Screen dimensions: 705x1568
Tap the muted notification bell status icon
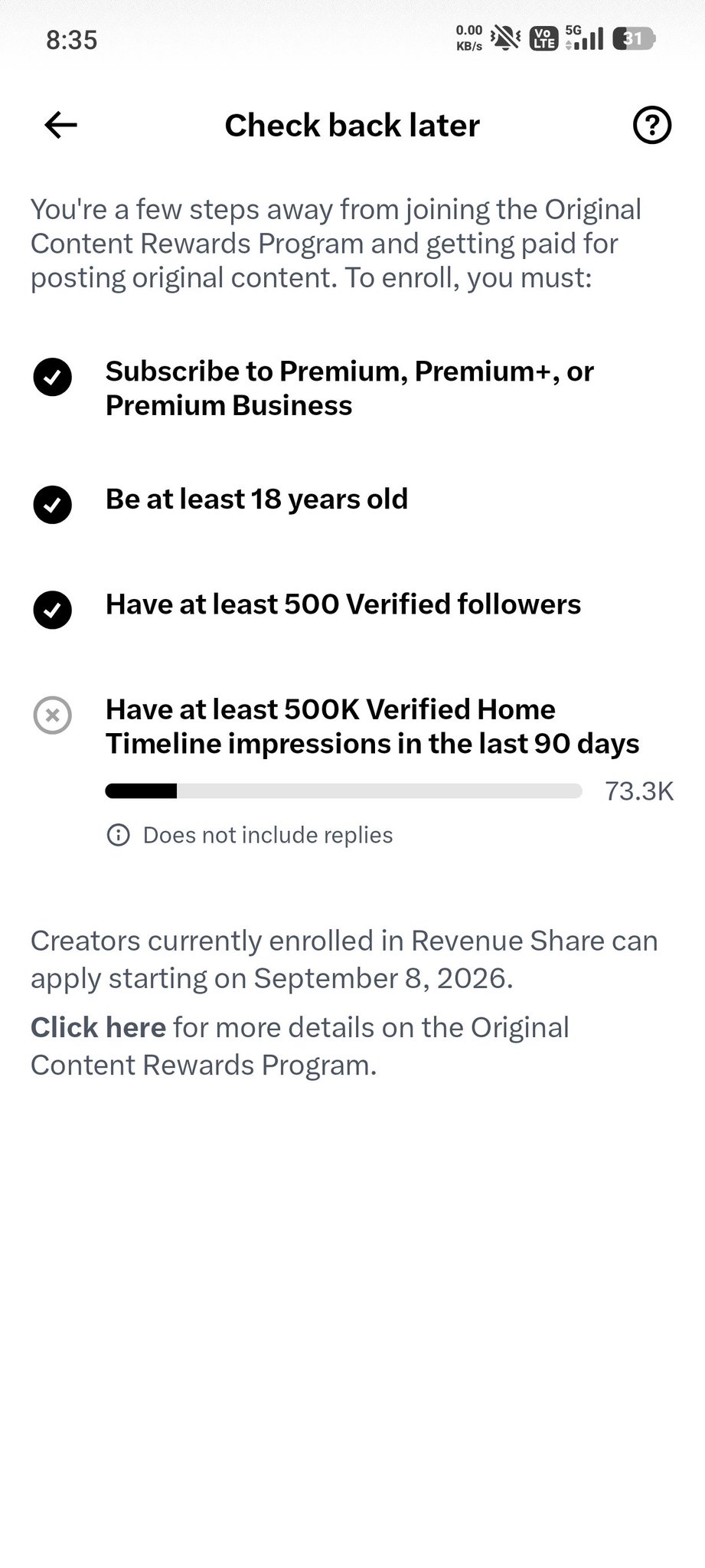coord(505,38)
